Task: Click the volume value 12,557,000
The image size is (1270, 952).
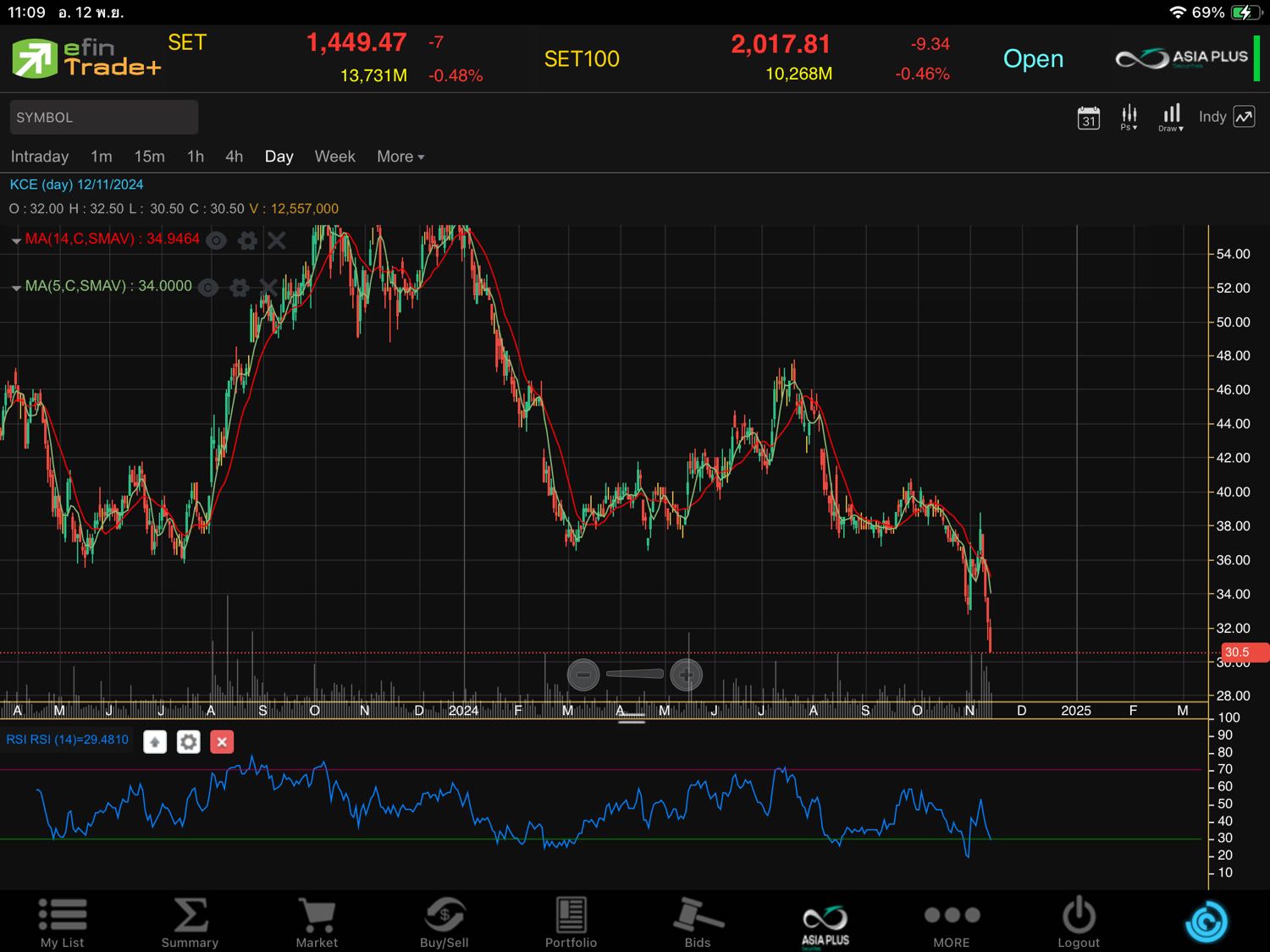Action: coord(305,209)
